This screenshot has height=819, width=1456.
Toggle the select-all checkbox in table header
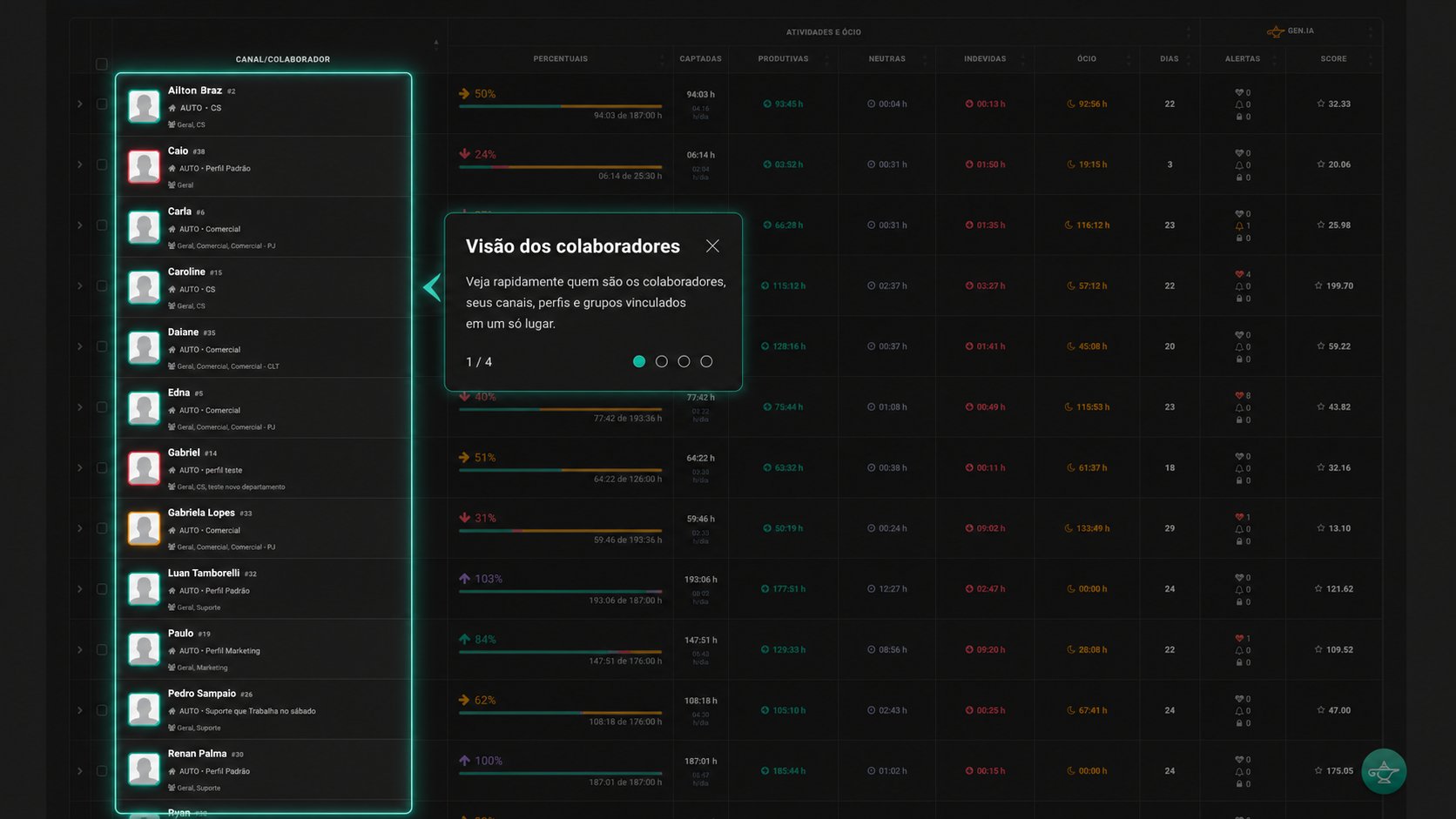pyautogui.click(x=102, y=64)
